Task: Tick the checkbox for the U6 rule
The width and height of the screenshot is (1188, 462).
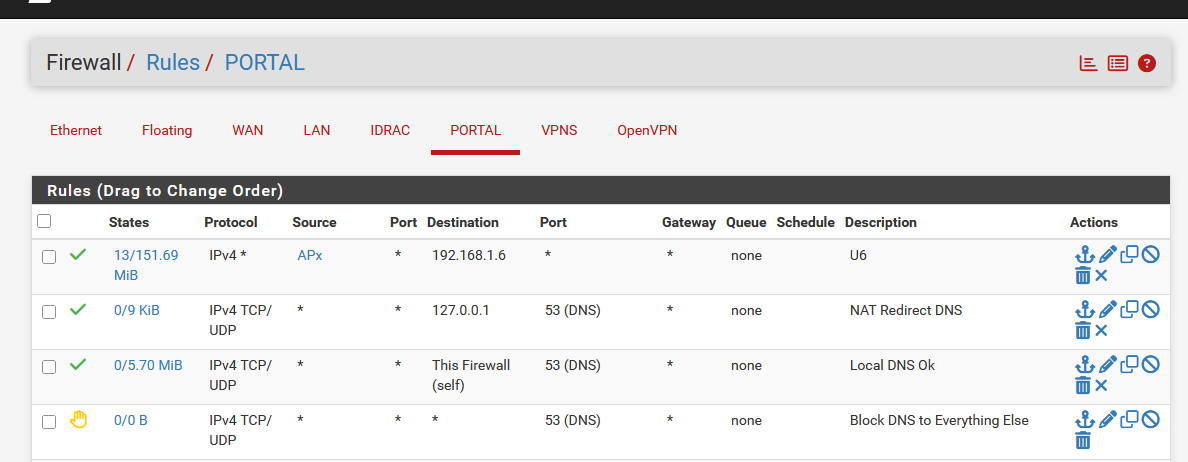Action: pyautogui.click(x=48, y=257)
